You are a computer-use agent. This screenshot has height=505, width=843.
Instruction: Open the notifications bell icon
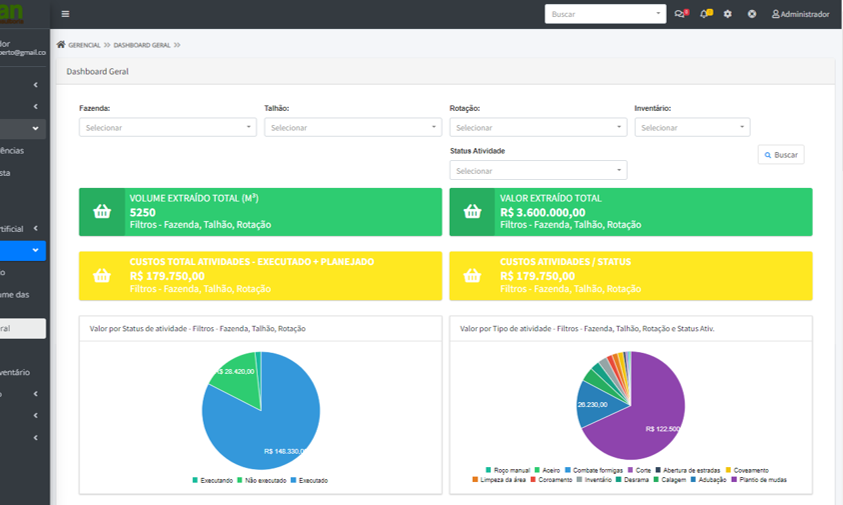(705, 14)
